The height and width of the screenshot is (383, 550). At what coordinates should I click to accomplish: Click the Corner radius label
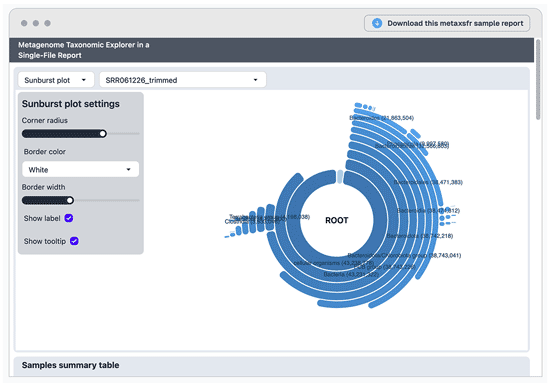45,120
